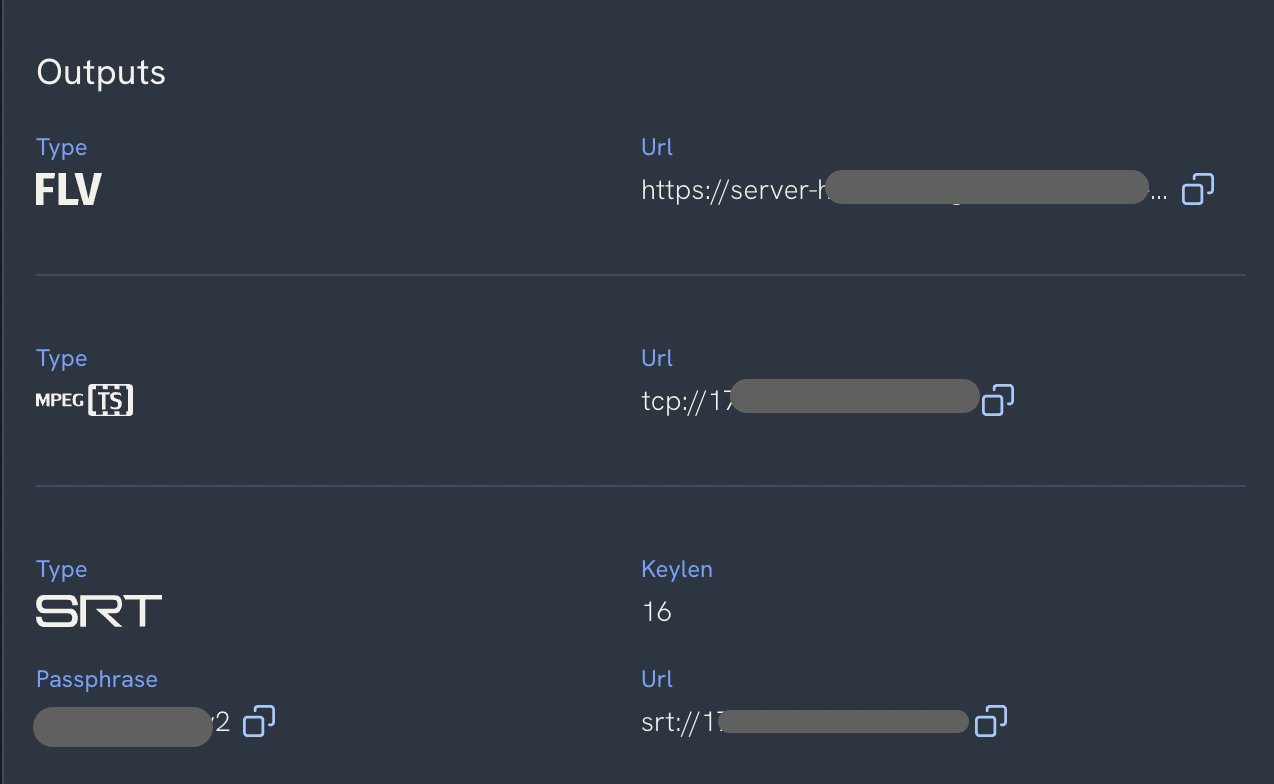Image resolution: width=1274 pixels, height=784 pixels.
Task: Select the MPEG-TS format badge
Action: click(84, 399)
